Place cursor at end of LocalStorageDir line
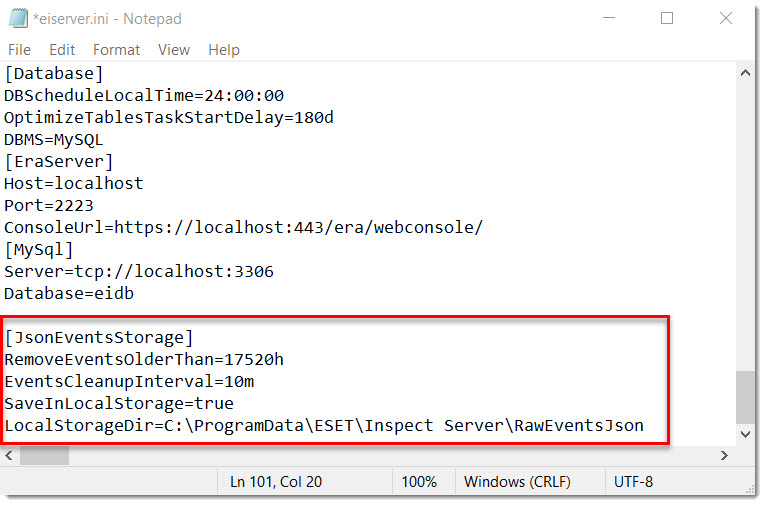Screen dimensions: 765x505 645,425
